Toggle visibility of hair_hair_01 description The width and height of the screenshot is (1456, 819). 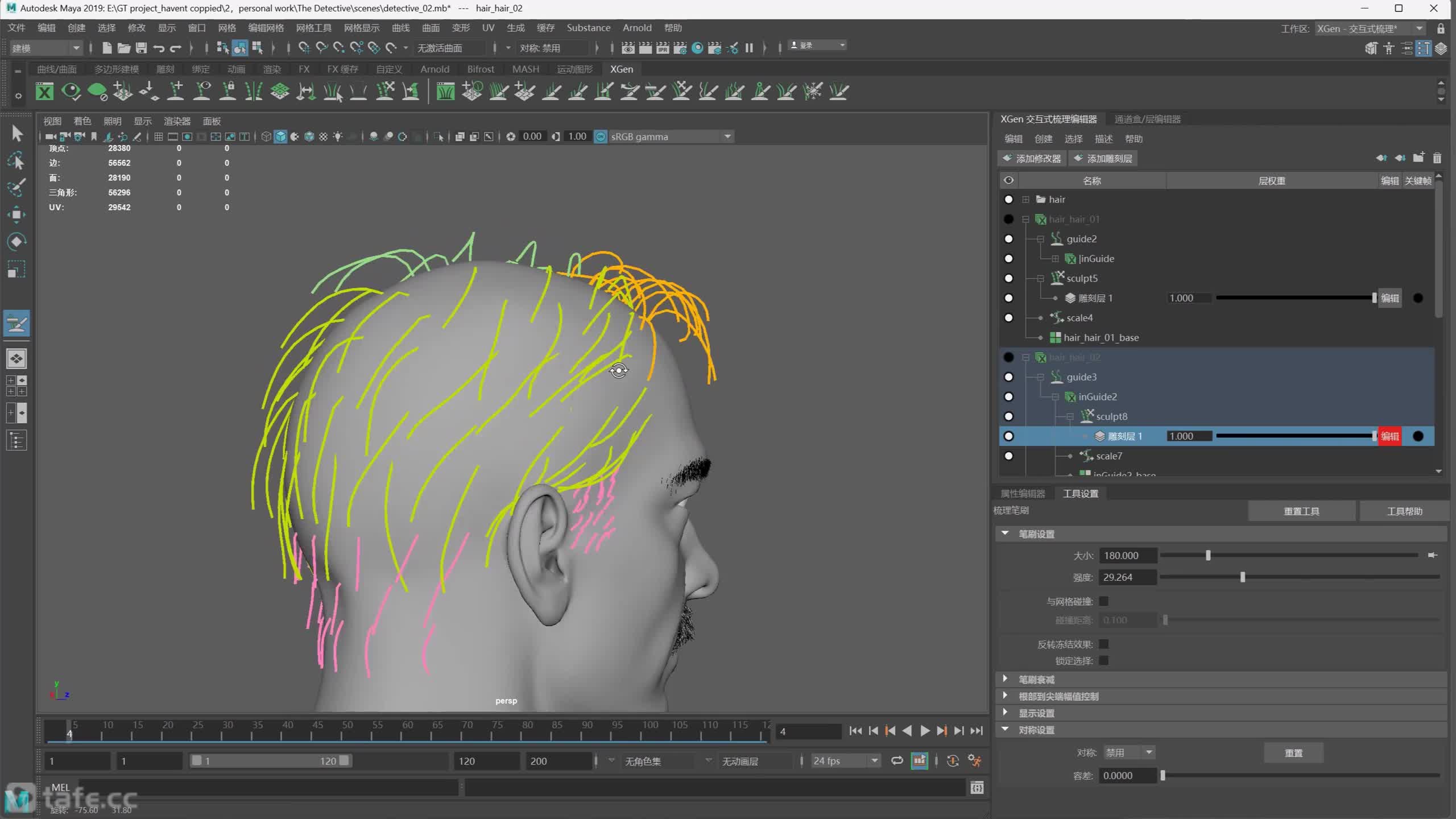[1008, 219]
